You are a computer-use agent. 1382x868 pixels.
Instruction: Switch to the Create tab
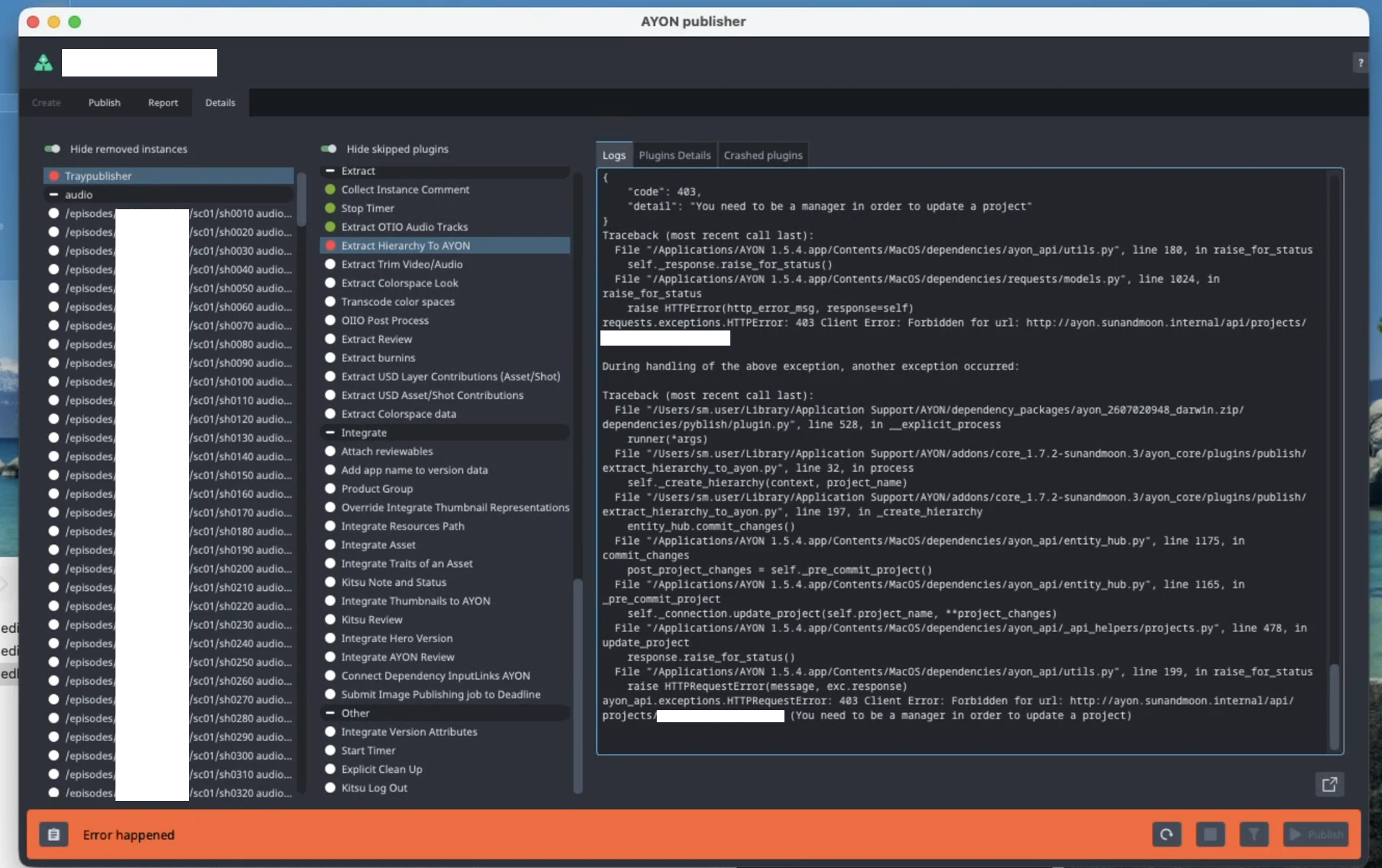[x=46, y=102]
